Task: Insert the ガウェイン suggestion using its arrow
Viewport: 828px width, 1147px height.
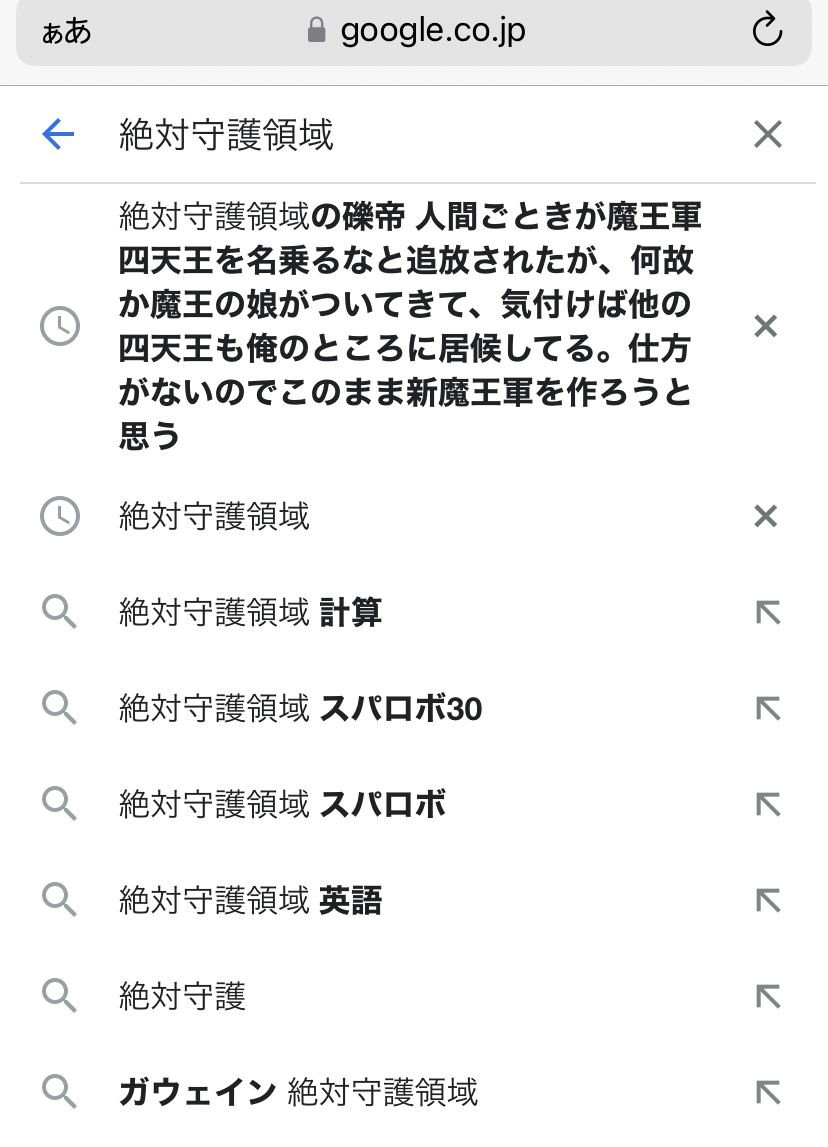Action: tap(767, 1092)
